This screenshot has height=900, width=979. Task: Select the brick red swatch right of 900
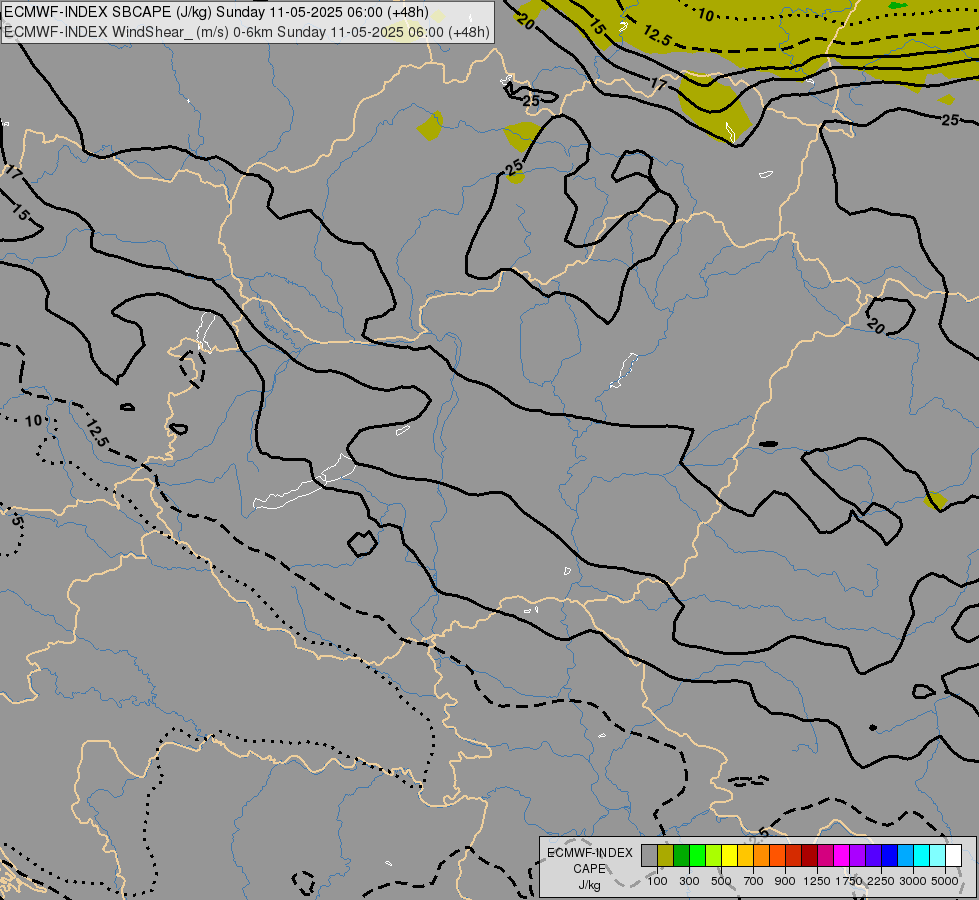[794, 856]
